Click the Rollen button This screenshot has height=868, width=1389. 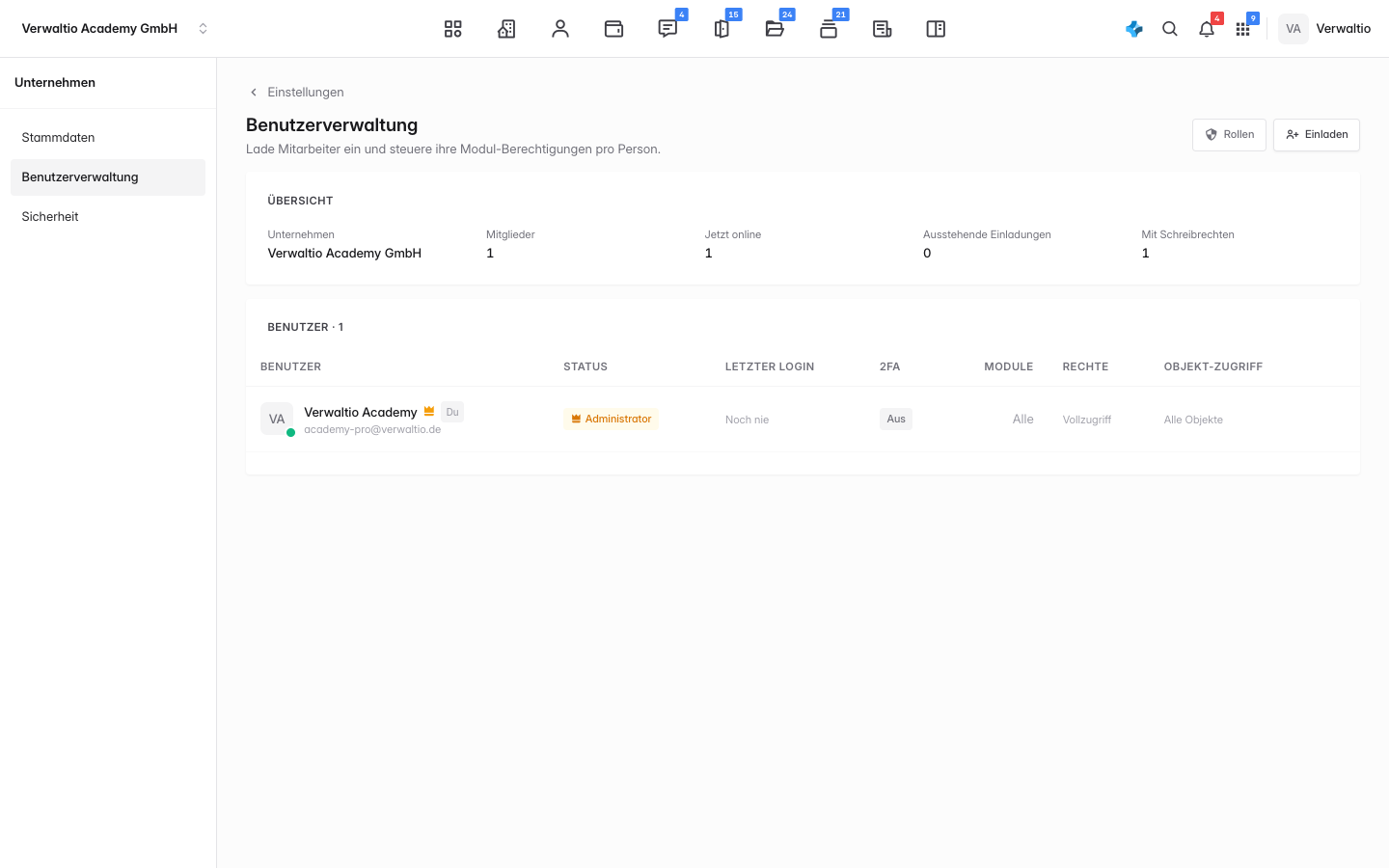(x=1229, y=135)
